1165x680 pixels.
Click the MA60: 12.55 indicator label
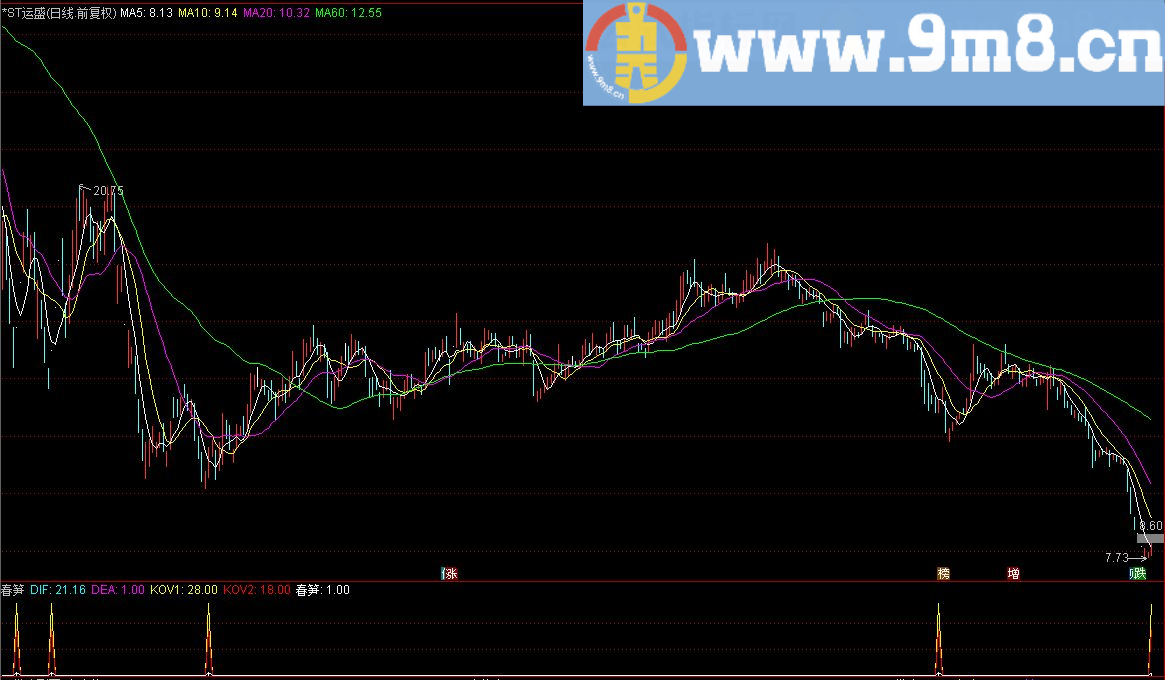(348, 13)
